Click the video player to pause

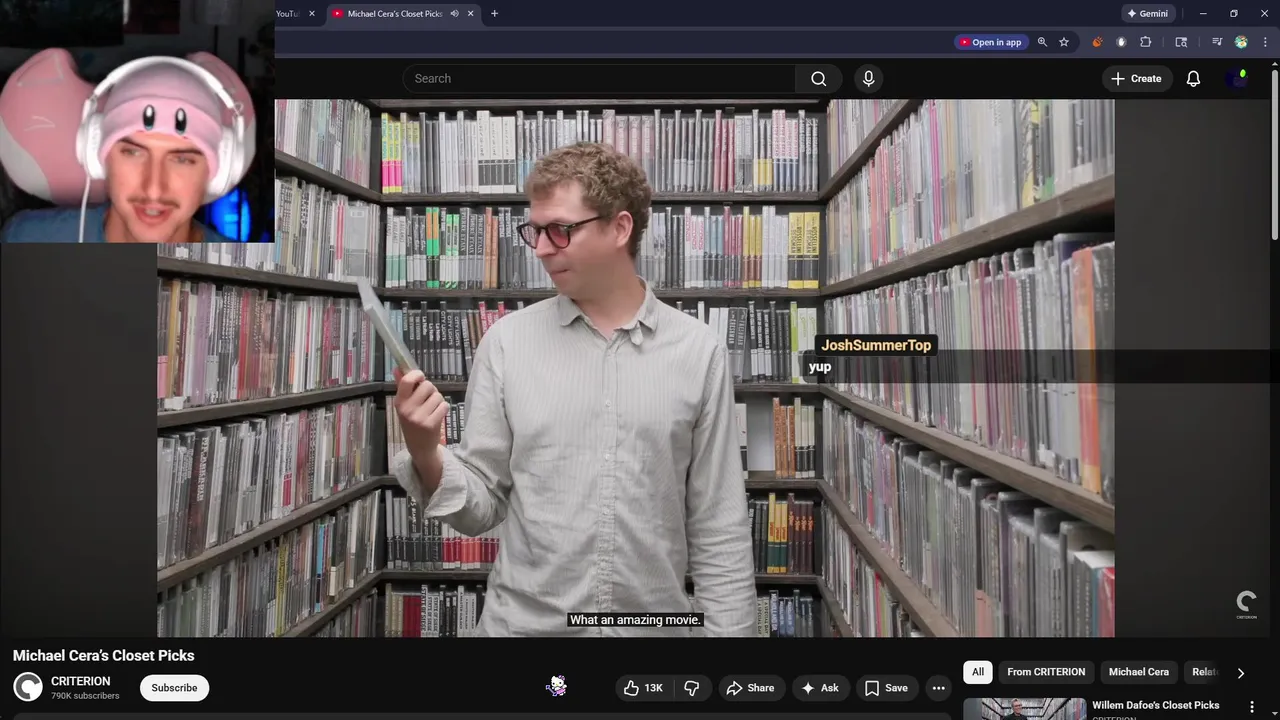click(635, 368)
